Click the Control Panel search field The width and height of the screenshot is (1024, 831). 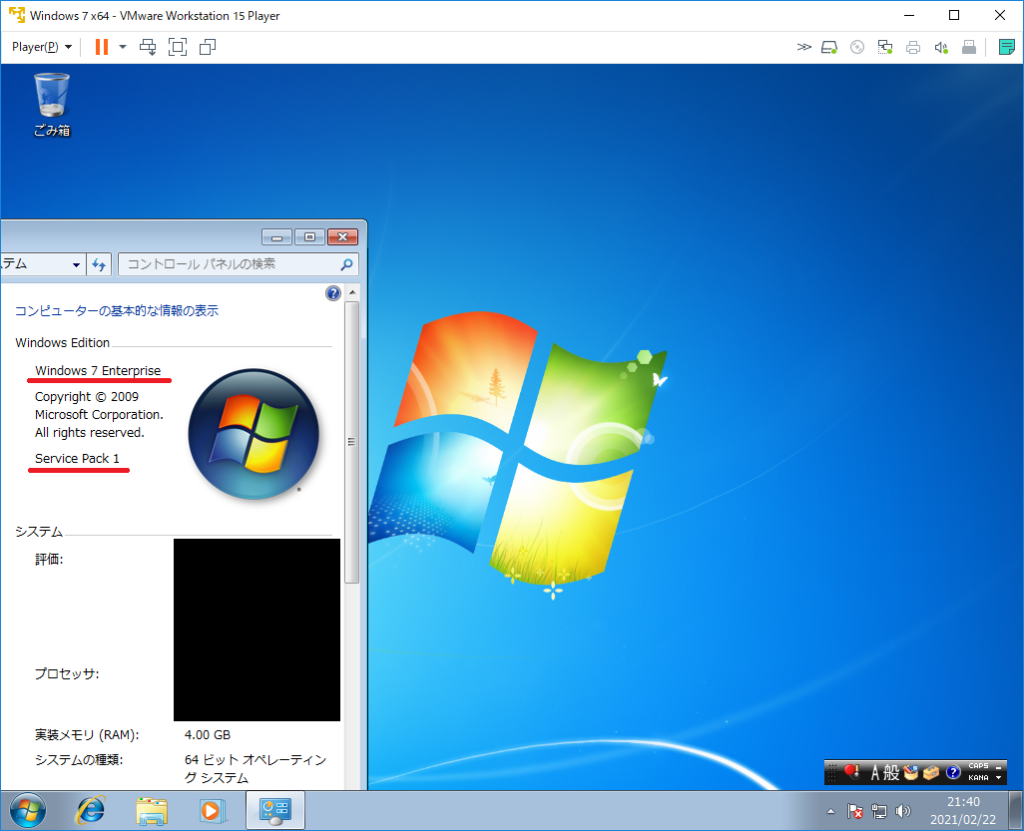click(230, 265)
